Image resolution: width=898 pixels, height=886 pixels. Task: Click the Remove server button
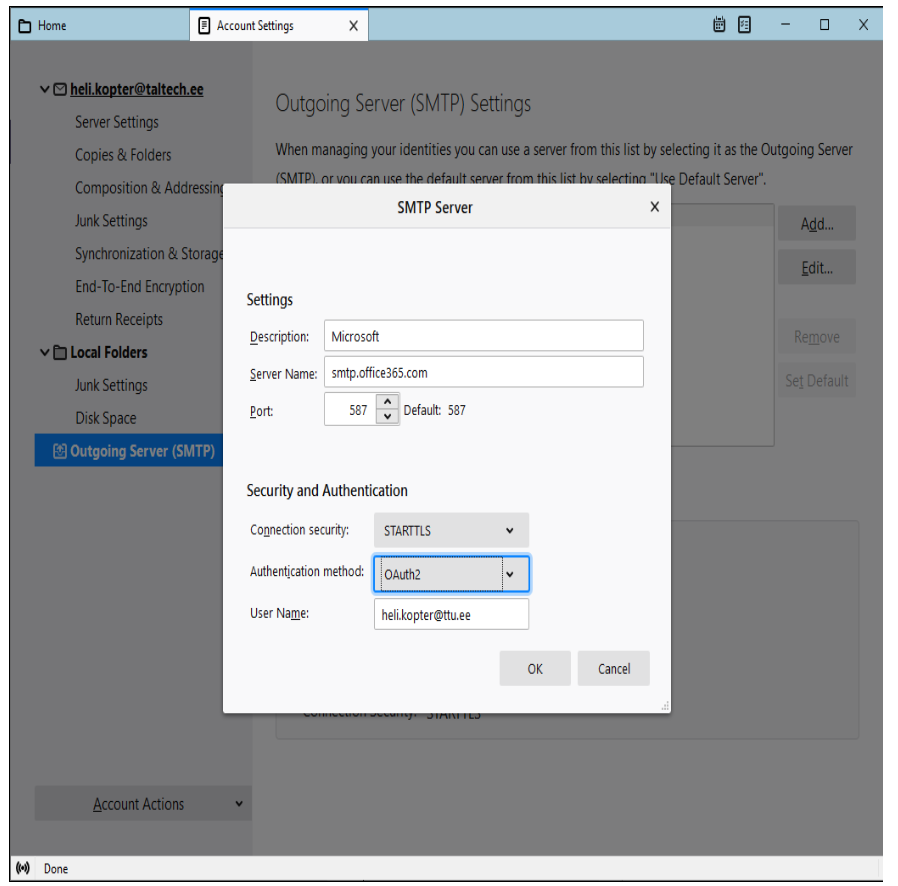coord(817,336)
